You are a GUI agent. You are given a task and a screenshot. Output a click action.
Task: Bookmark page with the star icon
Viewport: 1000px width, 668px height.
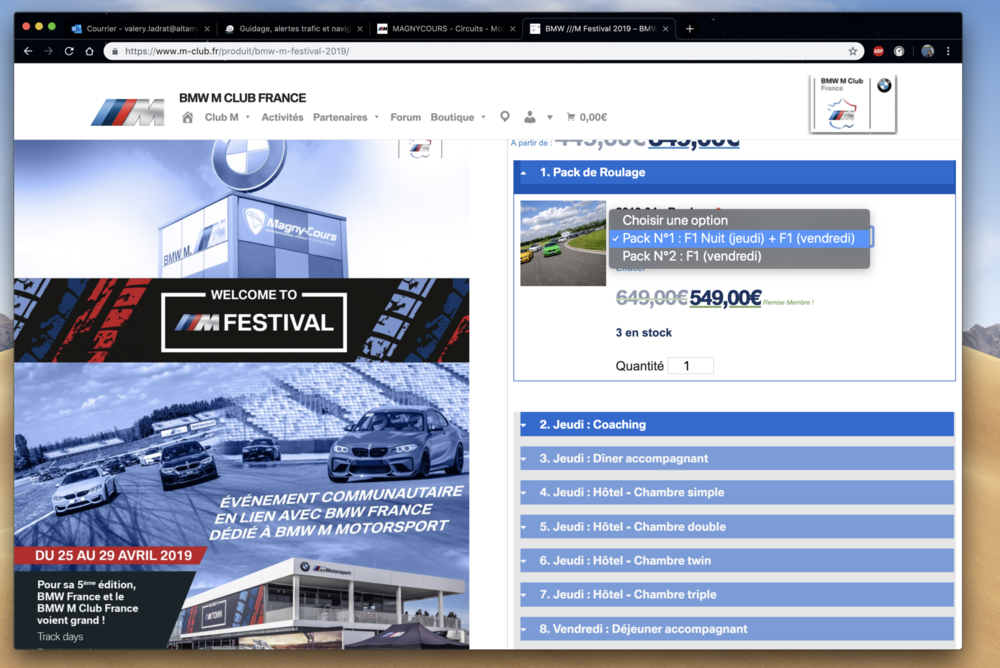tap(853, 51)
